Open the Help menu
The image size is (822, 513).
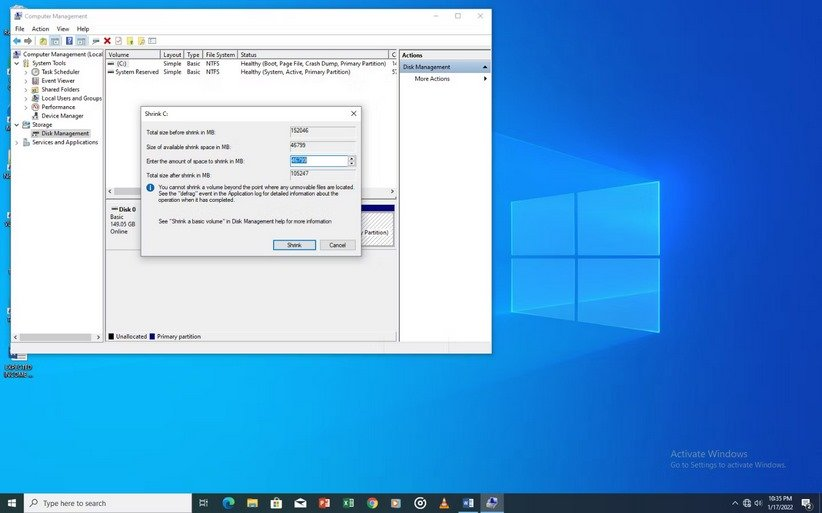tap(83, 29)
